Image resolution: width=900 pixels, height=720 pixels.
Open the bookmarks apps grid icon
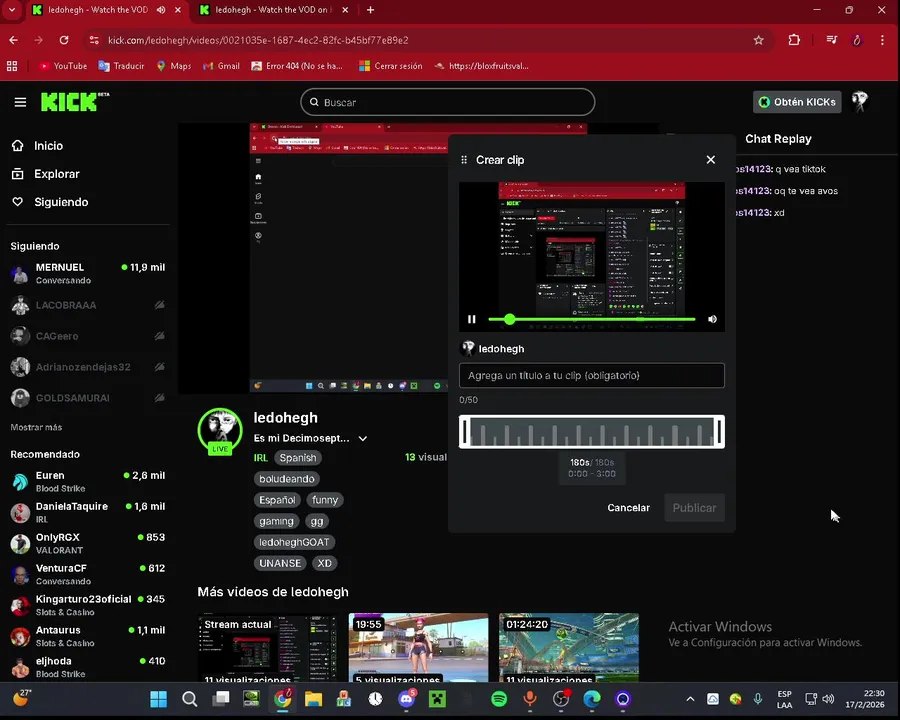[x=11, y=66]
